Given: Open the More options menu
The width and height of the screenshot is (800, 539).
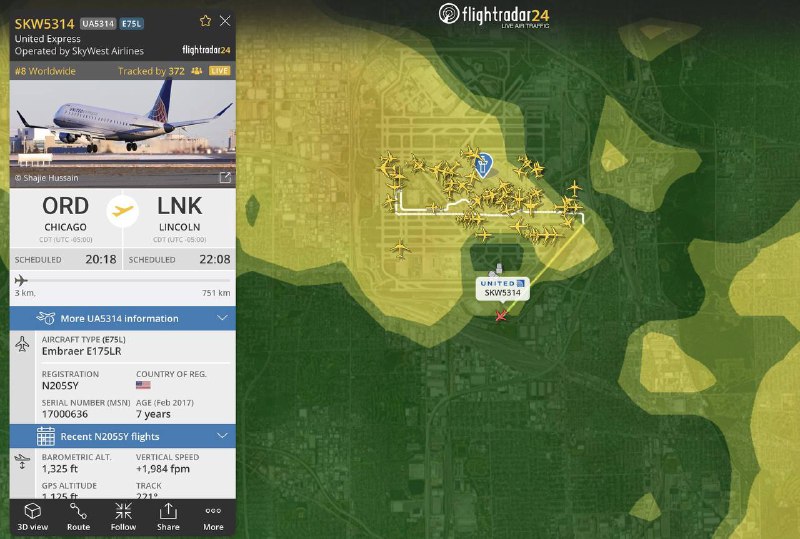Looking at the screenshot, I should pos(213,517).
